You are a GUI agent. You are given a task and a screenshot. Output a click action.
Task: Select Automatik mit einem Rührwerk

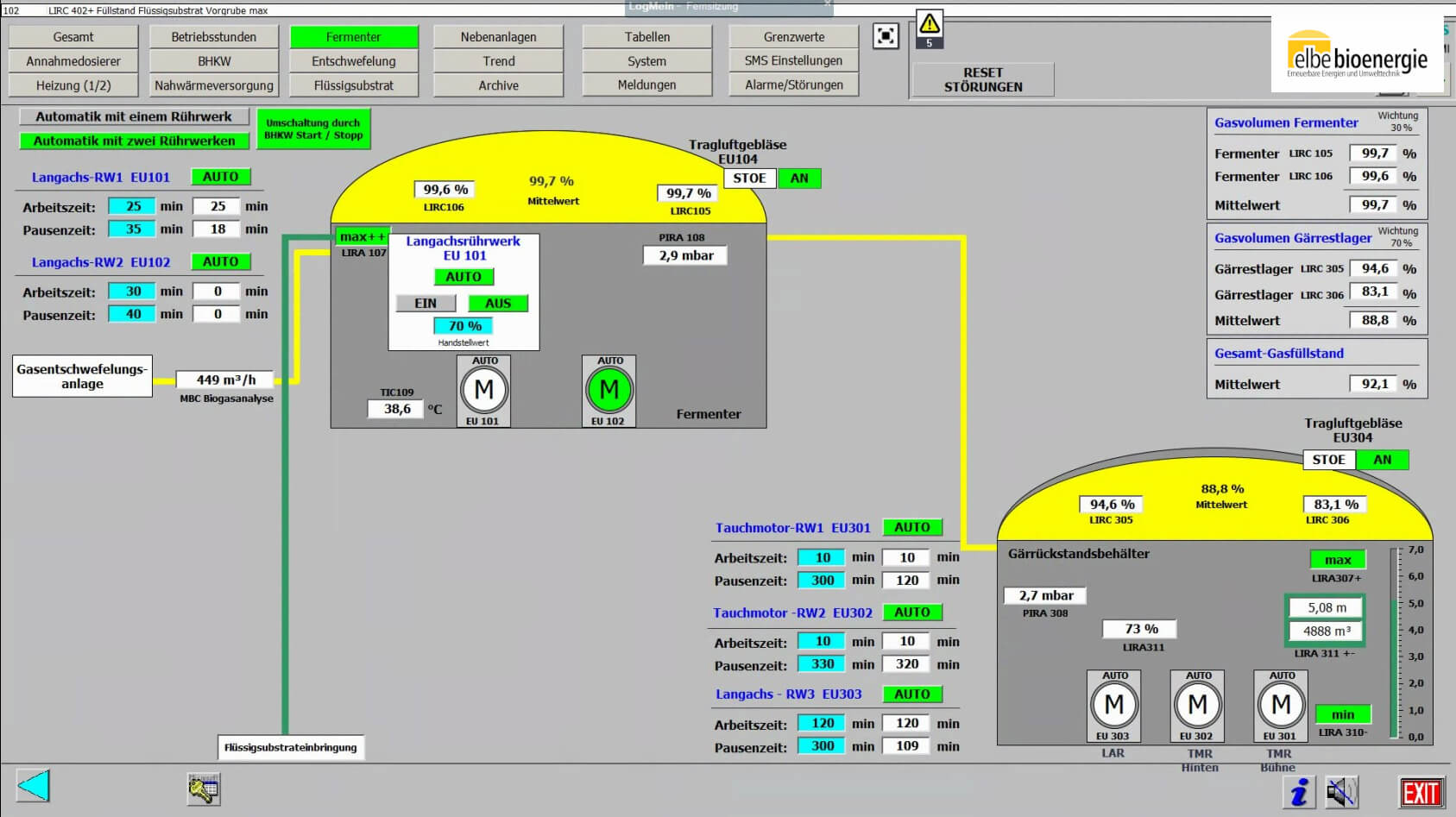(x=134, y=116)
